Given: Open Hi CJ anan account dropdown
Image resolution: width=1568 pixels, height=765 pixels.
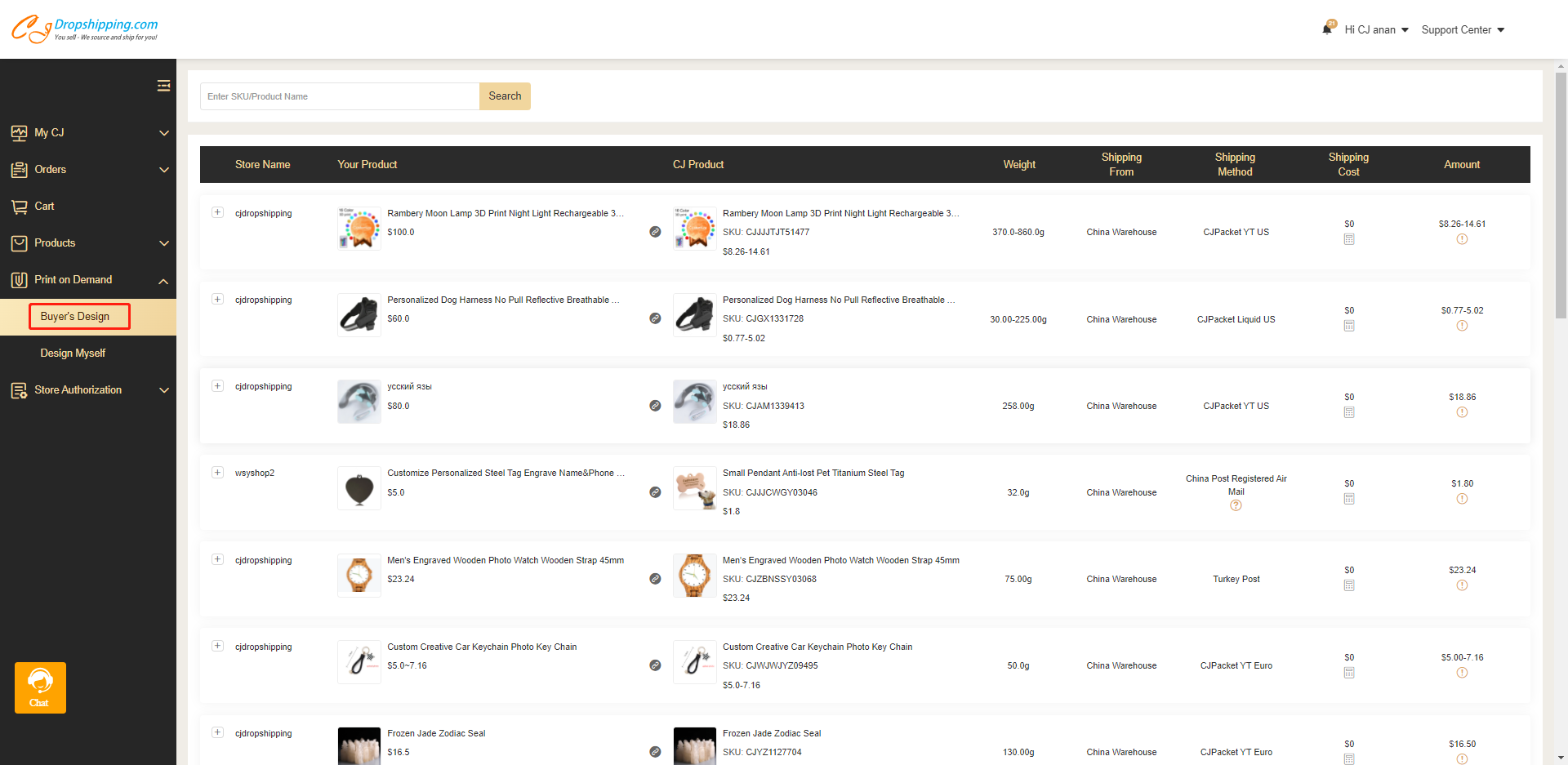Looking at the screenshot, I should [x=1376, y=30].
